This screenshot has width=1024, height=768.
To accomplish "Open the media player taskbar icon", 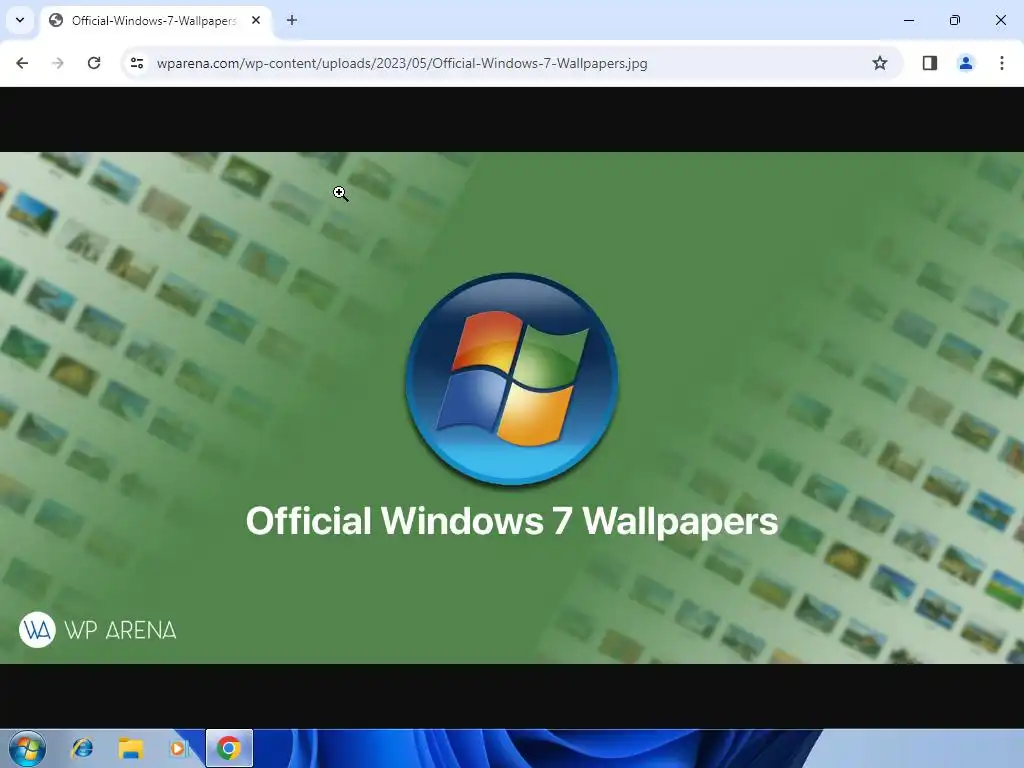I will coord(179,748).
